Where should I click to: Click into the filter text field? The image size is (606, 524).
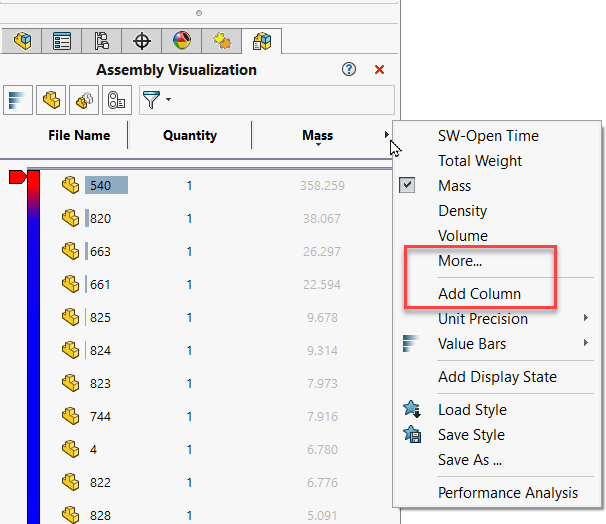click(x=282, y=100)
